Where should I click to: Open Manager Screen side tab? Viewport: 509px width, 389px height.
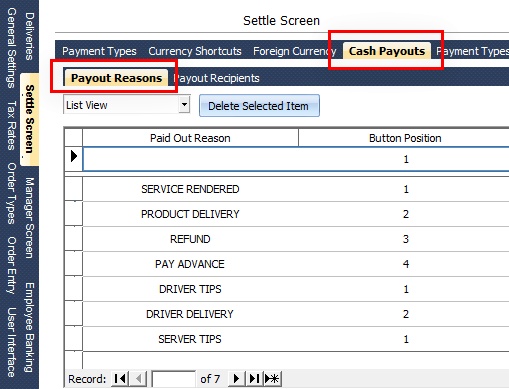coord(30,218)
